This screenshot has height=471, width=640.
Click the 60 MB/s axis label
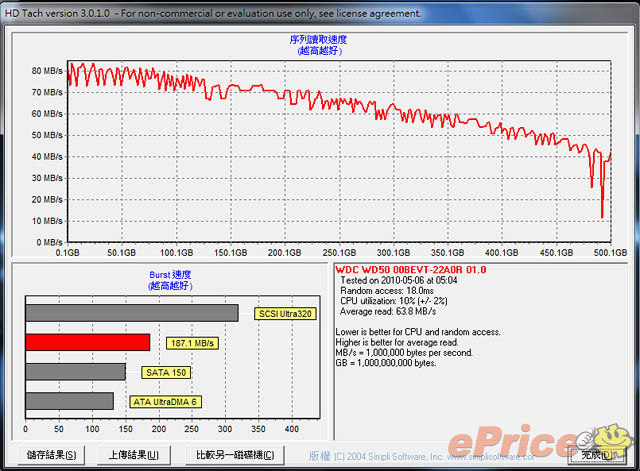[x=47, y=113]
